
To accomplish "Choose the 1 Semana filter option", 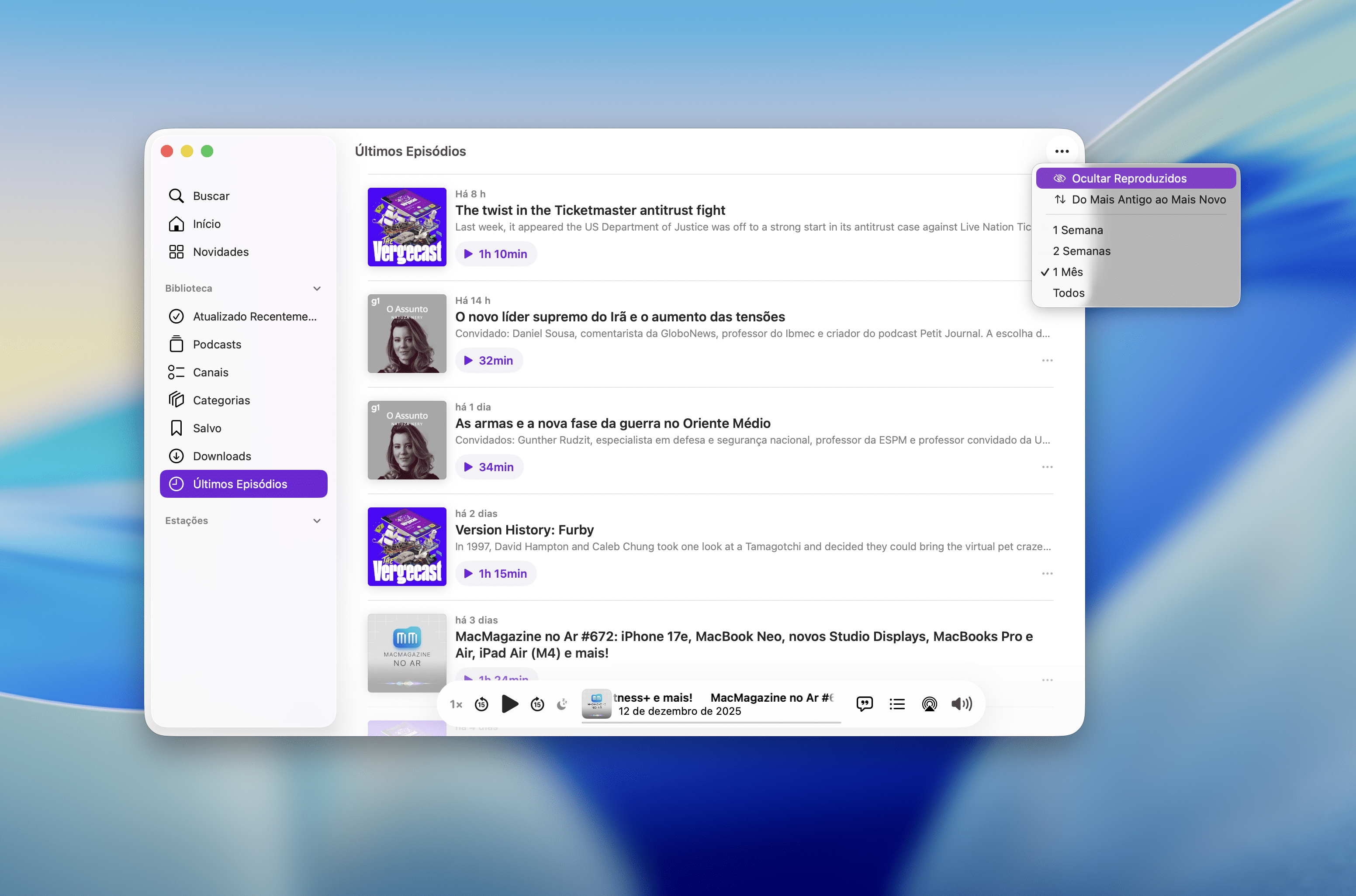I will click(1078, 230).
